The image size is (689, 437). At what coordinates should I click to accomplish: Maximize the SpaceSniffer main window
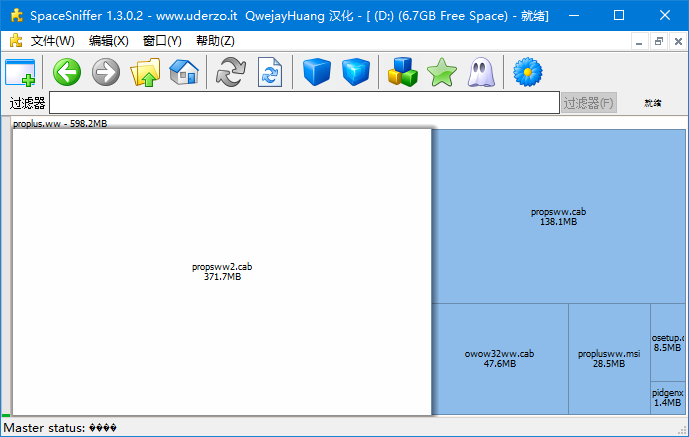[619, 15]
